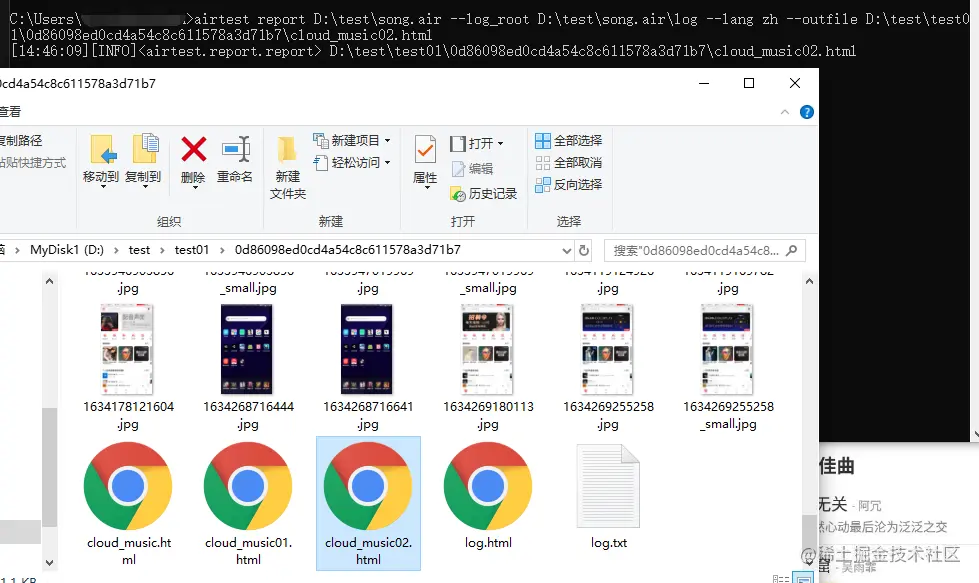Select the 1634268716444.jpg thumbnail
The image size is (979, 583).
click(x=247, y=349)
